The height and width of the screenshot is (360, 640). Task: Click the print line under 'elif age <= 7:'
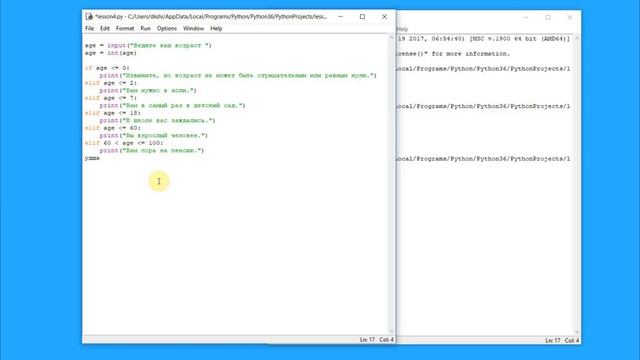[172, 105]
